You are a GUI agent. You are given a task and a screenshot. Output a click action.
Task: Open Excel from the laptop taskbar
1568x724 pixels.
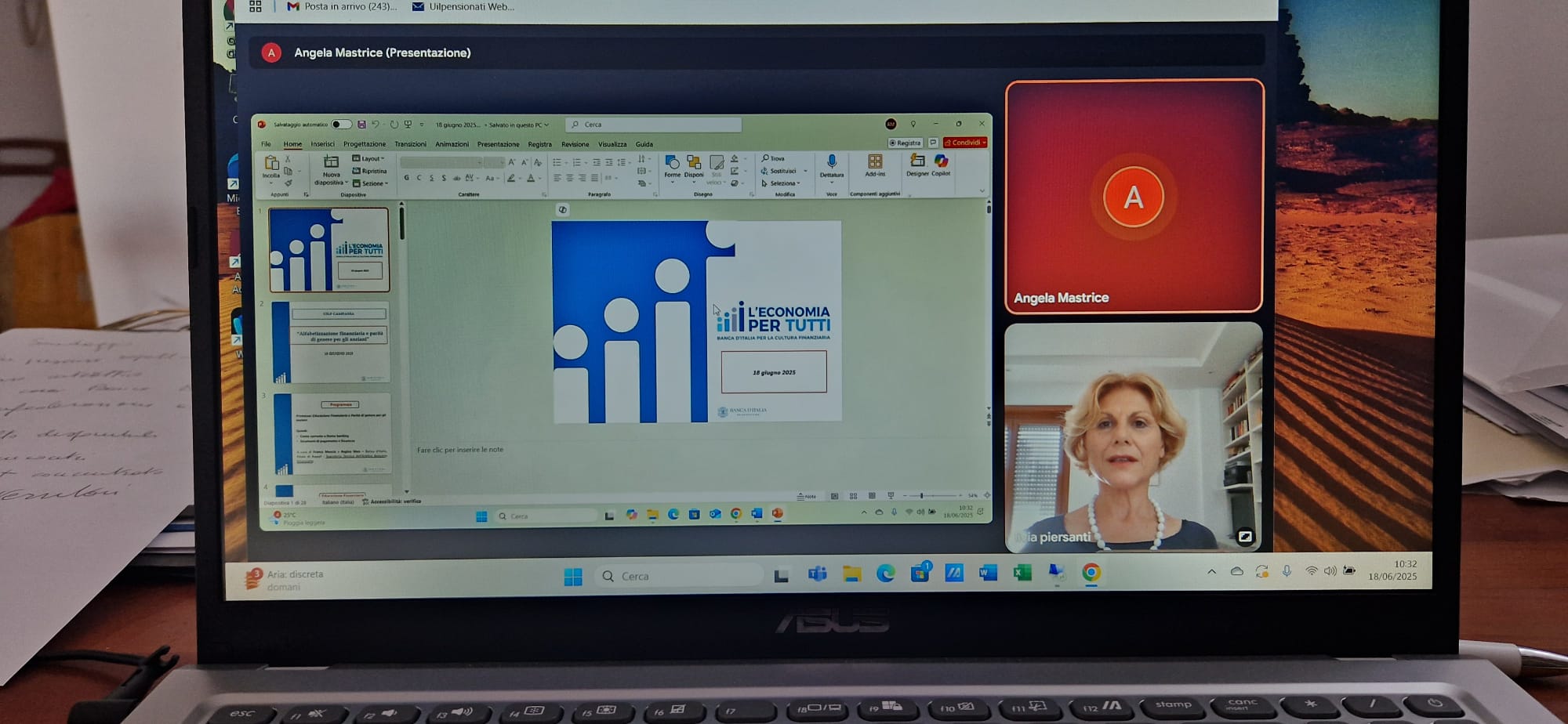[1022, 574]
